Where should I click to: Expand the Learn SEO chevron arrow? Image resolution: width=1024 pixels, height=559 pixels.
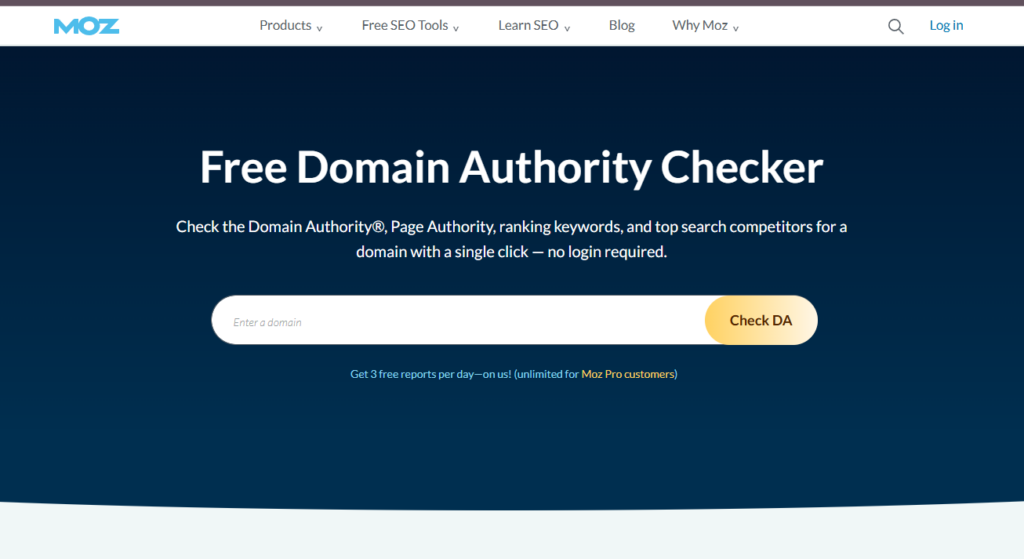click(567, 29)
